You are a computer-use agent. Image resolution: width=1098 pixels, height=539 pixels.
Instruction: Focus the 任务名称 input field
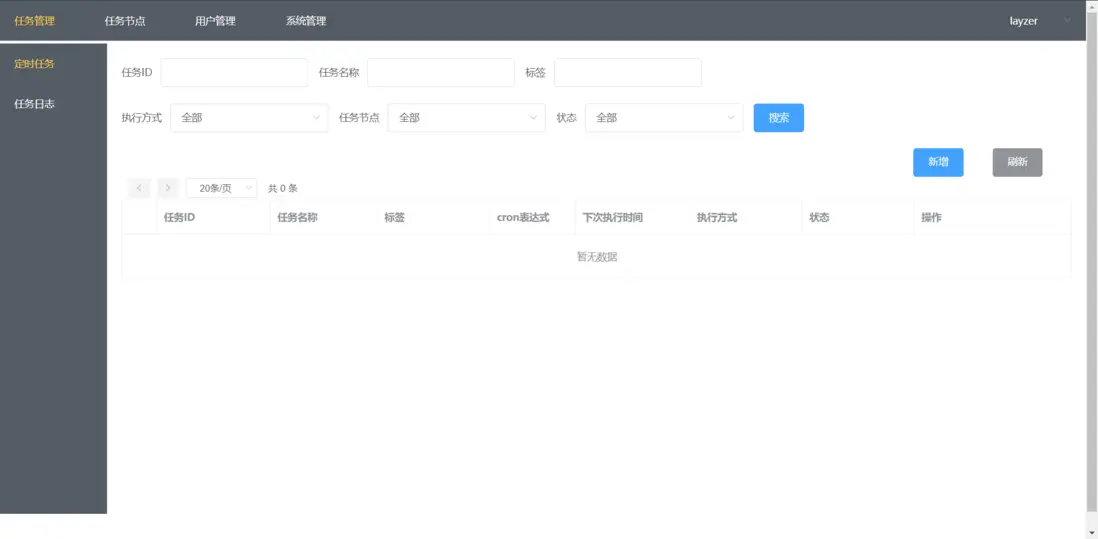(440, 72)
